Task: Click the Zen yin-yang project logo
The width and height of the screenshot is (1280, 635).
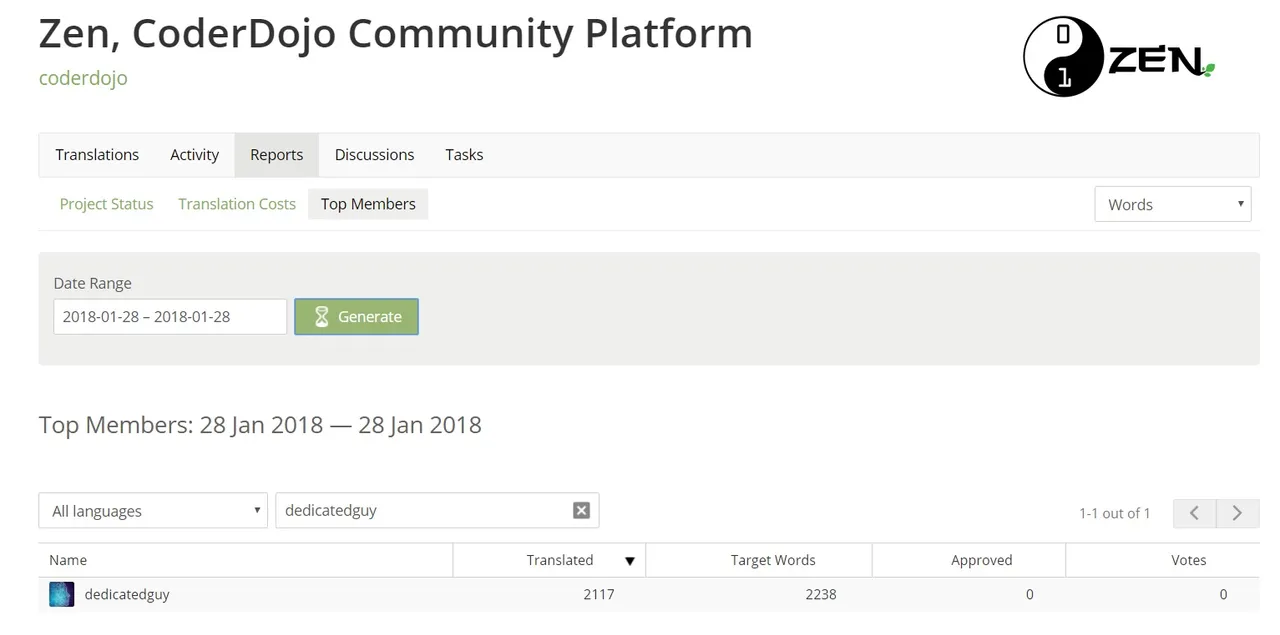Action: pos(1118,57)
